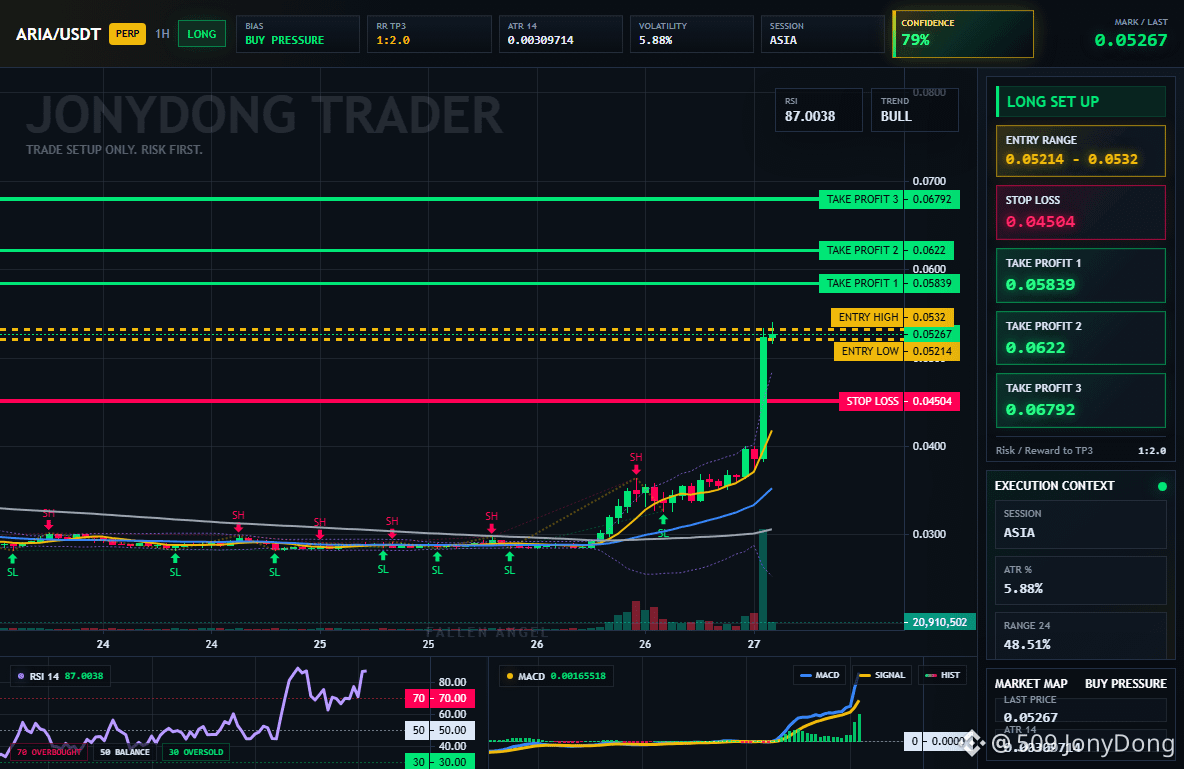Select the ATR 14 value card
Viewport: 1184px width, 769px height.
coord(560,34)
